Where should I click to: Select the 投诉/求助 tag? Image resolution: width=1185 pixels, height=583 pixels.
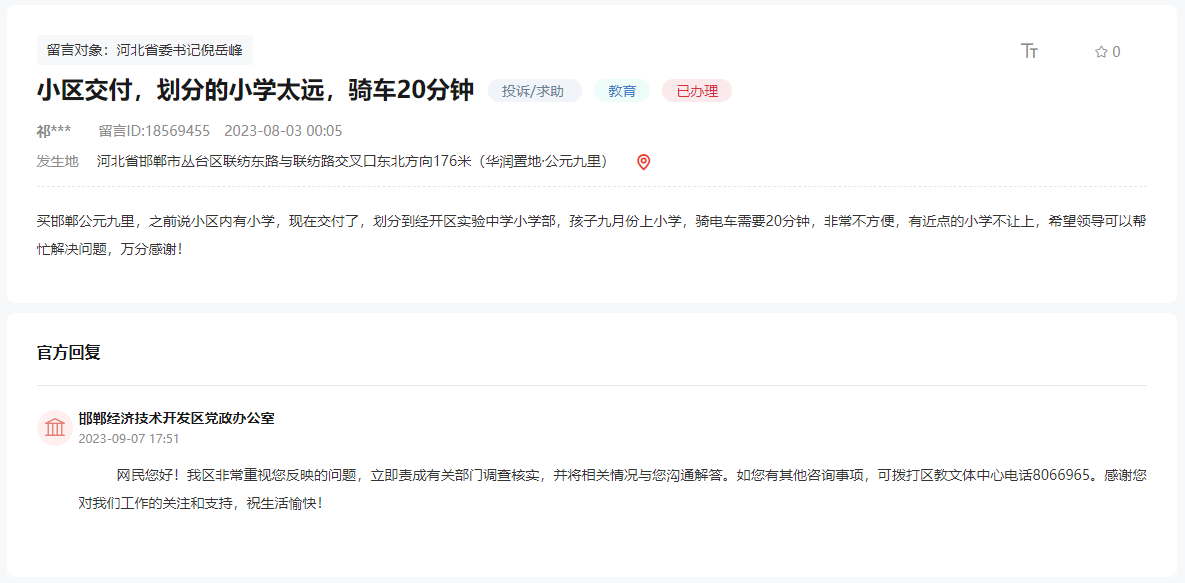[535, 91]
